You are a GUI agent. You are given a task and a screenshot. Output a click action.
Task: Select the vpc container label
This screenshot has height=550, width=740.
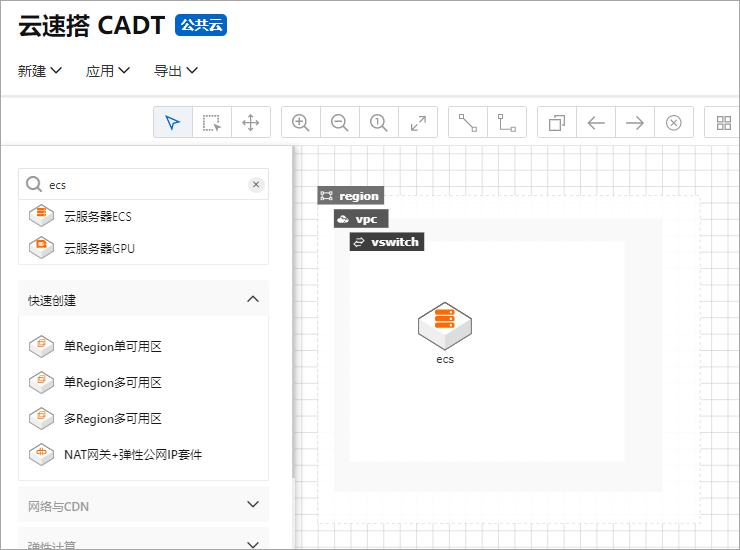pyautogui.click(x=361, y=219)
